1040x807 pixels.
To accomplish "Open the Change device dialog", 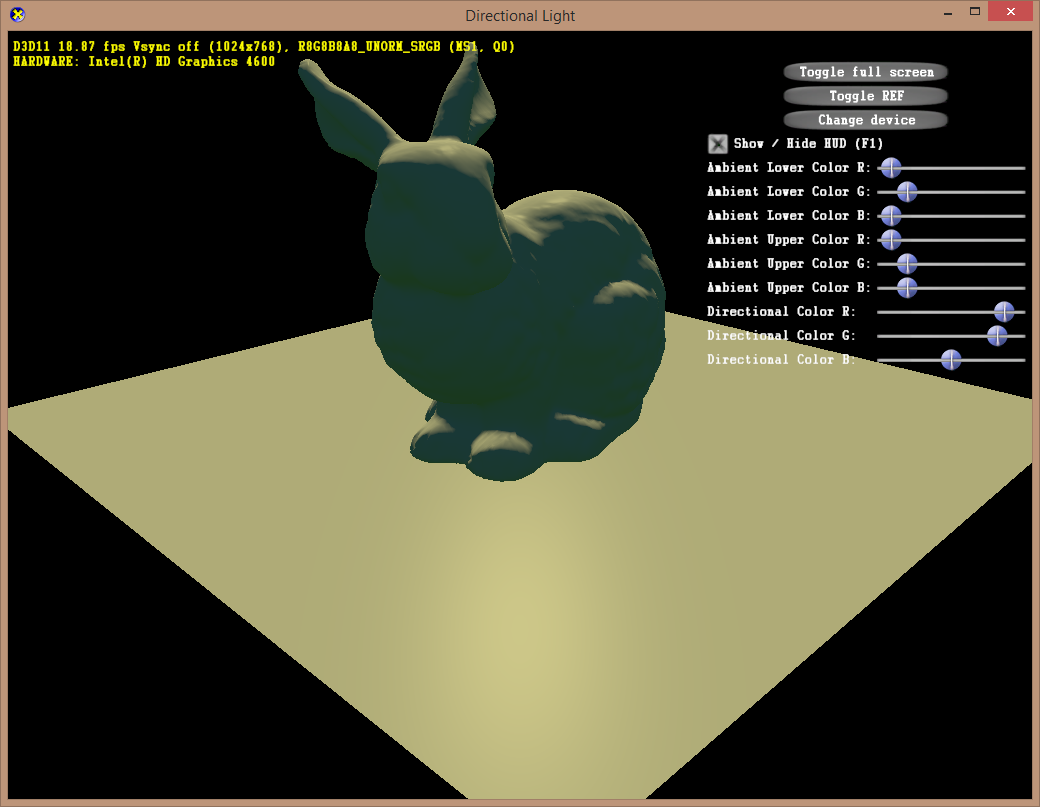I will point(865,120).
